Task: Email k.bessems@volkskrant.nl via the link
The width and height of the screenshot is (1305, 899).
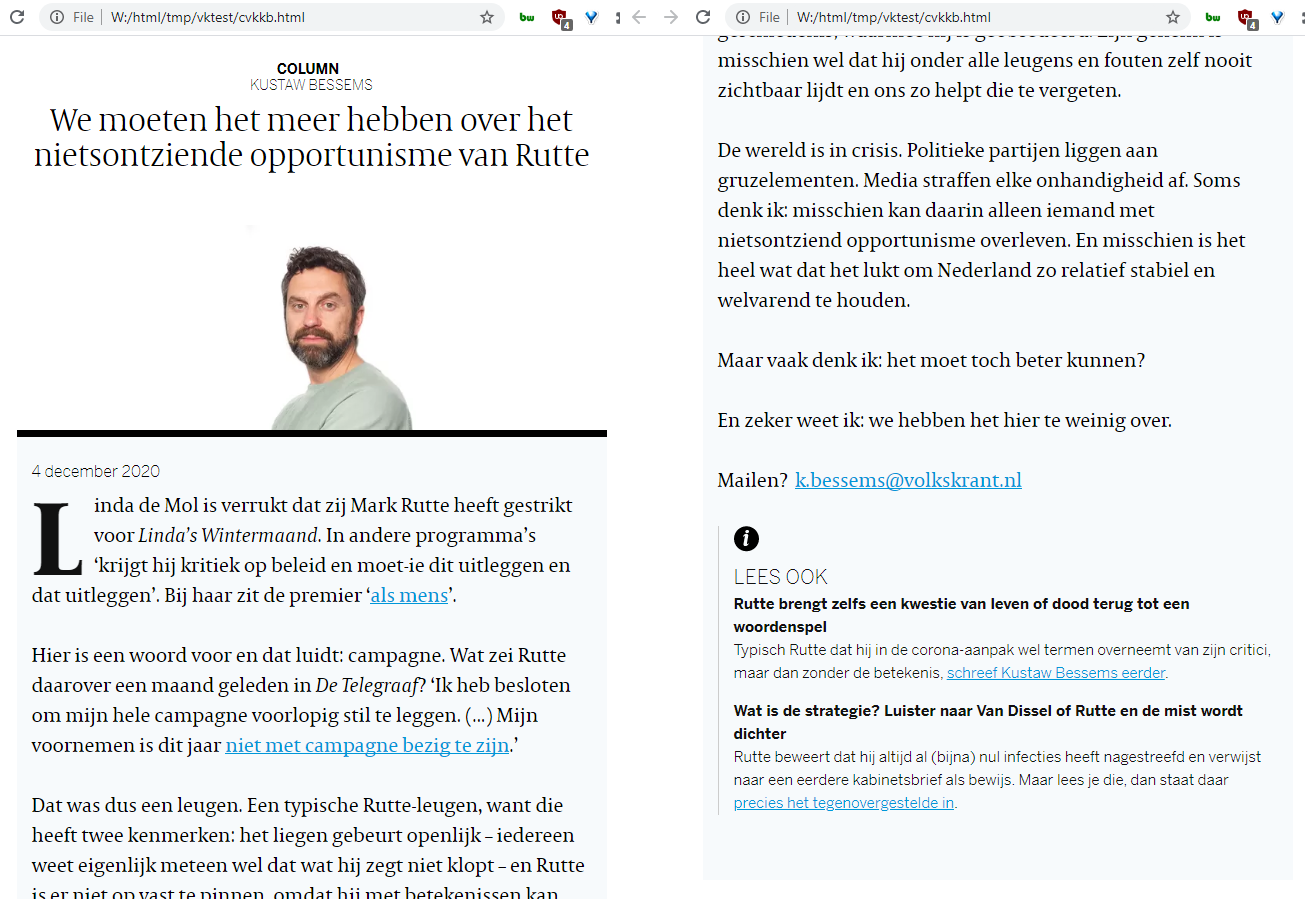Action: point(908,481)
